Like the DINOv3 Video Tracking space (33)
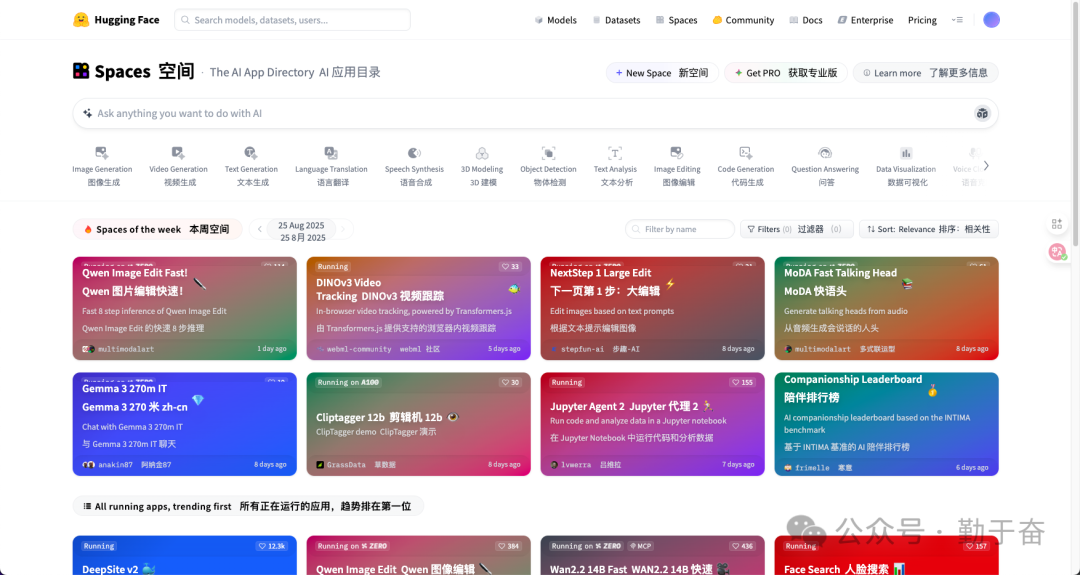 click(510, 266)
